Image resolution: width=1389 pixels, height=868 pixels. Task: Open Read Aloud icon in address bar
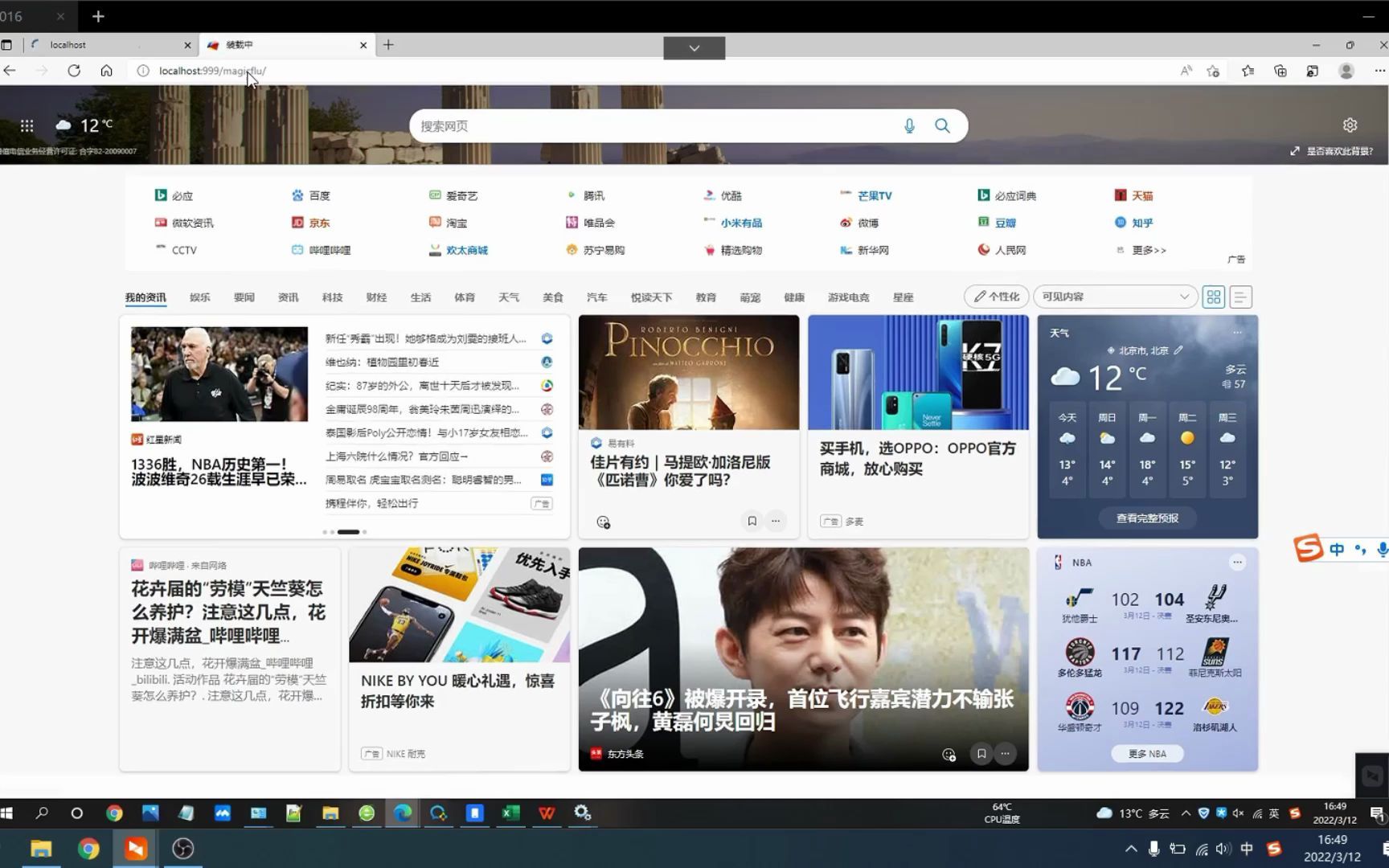tap(1186, 71)
